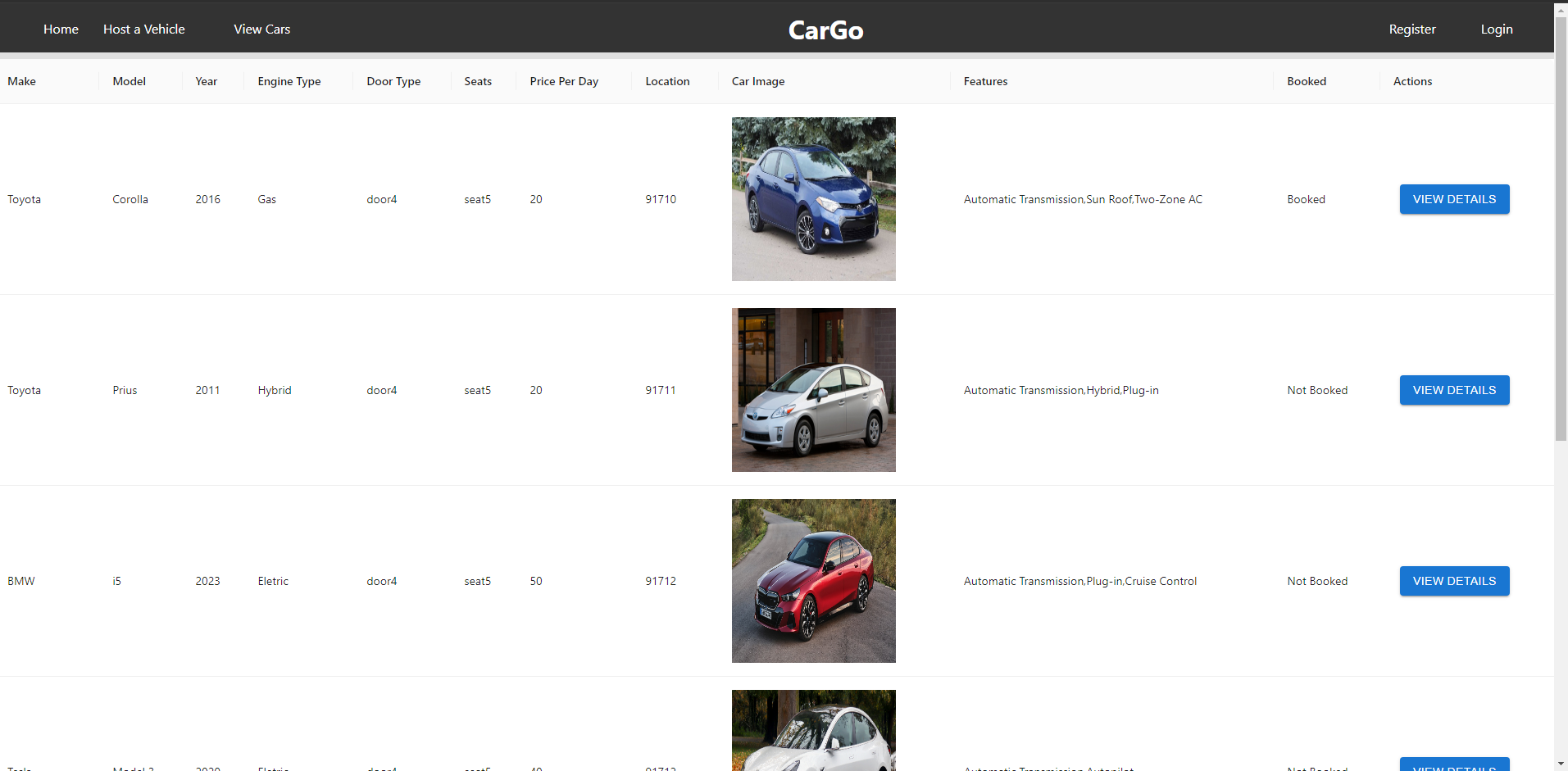Image resolution: width=1568 pixels, height=771 pixels.
Task: Click the blue Toyota Corolla photo
Action: pos(812,198)
